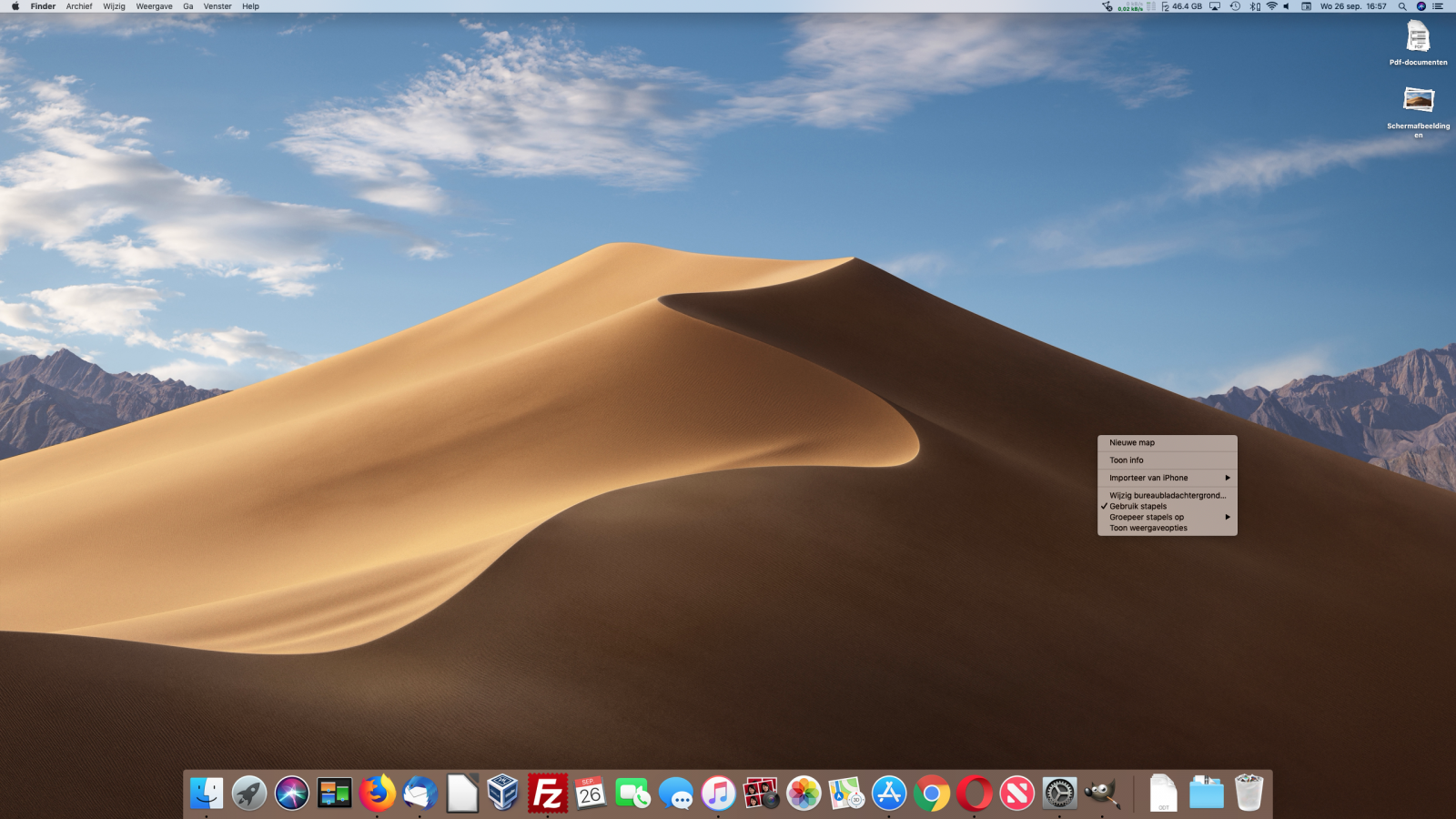
Task: Open the Weergave menu
Action: pyautogui.click(x=154, y=6)
